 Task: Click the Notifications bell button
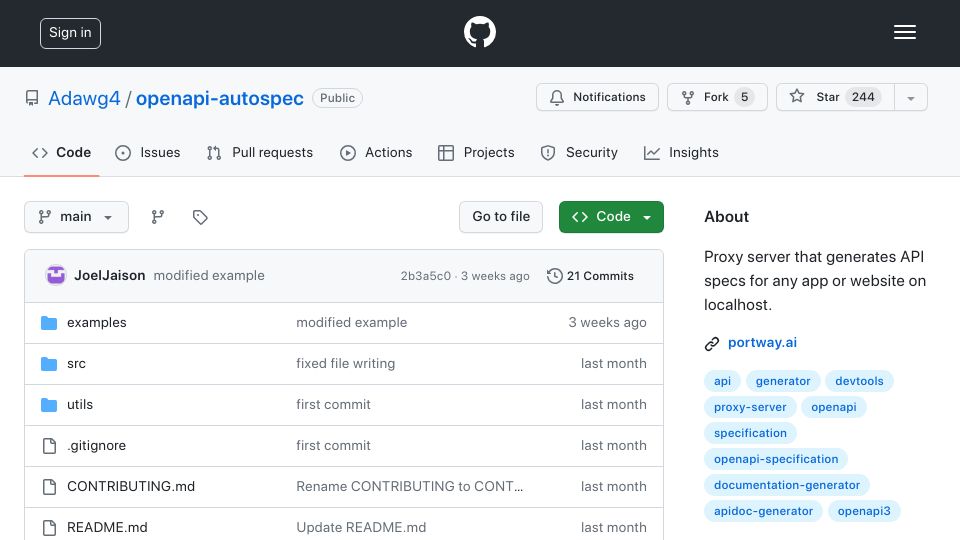pyautogui.click(x=597, y=97)
